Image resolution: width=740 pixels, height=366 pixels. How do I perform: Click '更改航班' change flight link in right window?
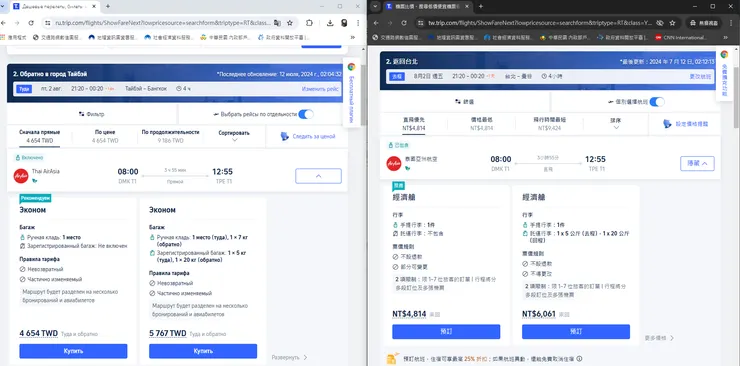click(699, 76)
